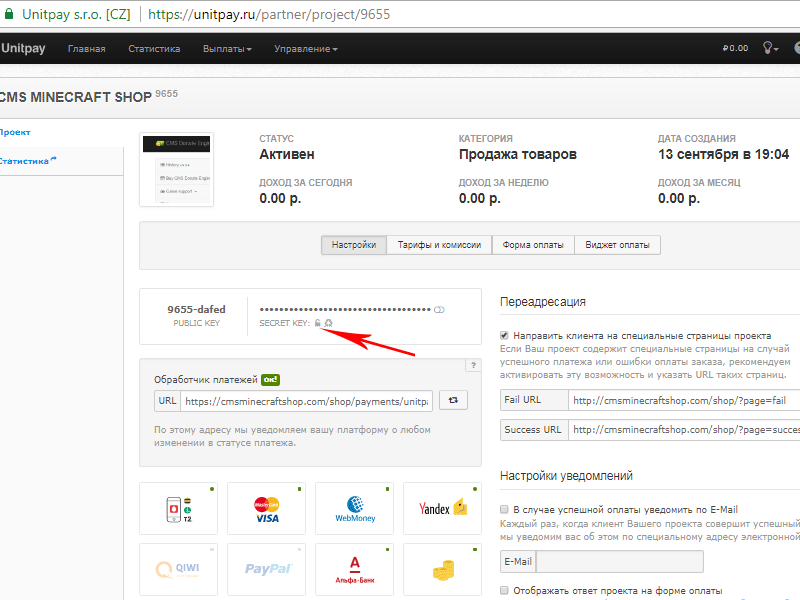Image resolution: width=800 pixels, height=600 pixels.
Task: Select the WebMoney payment method tile
Action: [x=354, y=509]
